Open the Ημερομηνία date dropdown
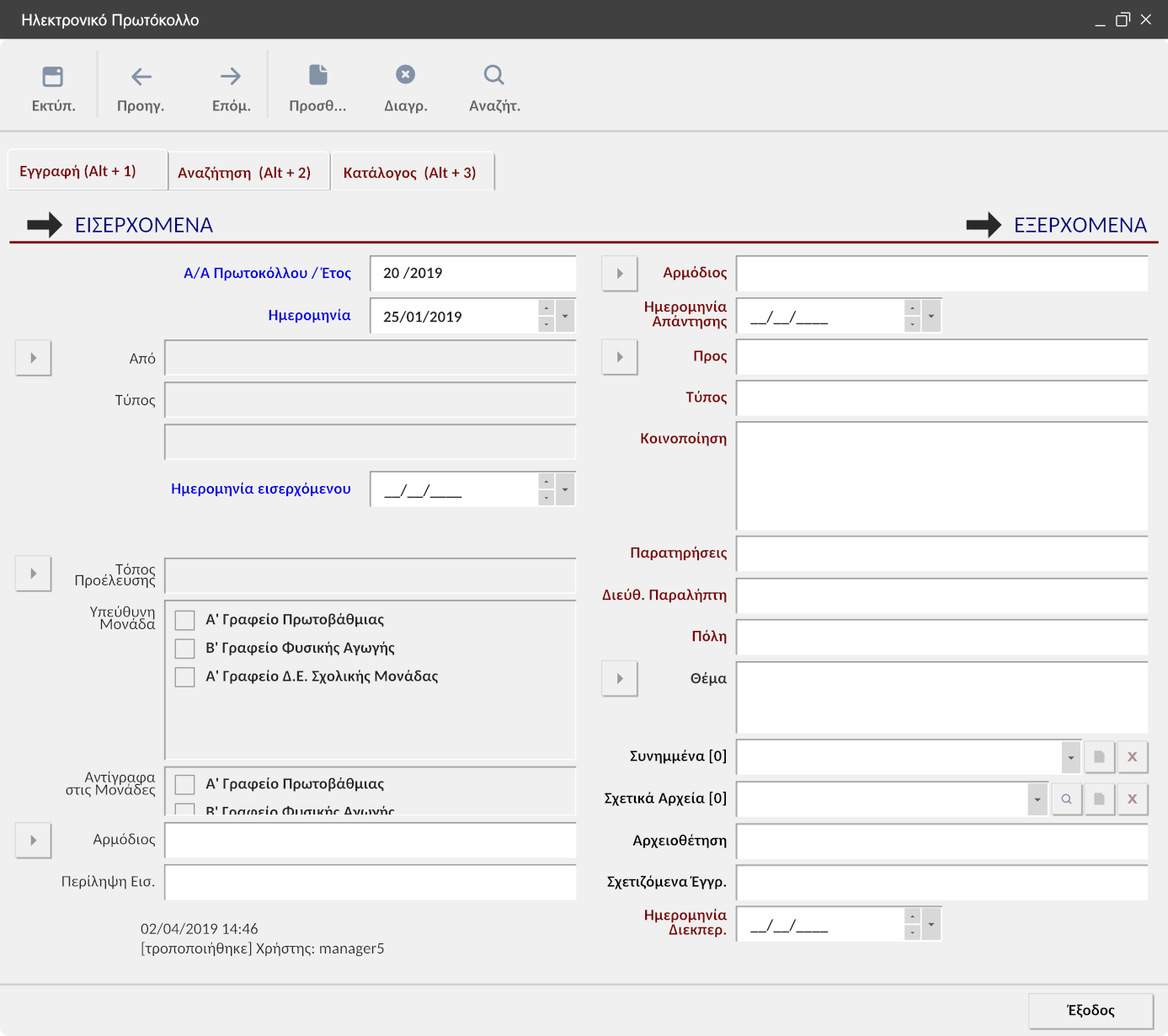1168x1036 pixels. point(565,317)
